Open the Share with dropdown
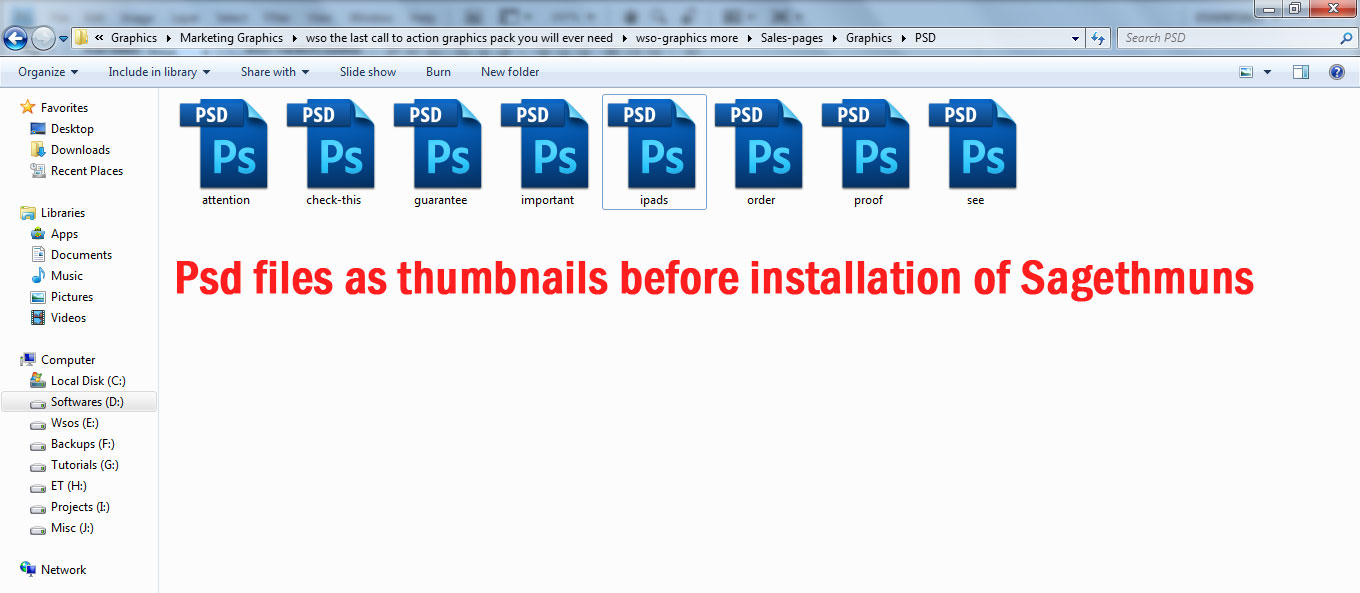This screenshot has height=593, width=1360. tap(275, 72)
